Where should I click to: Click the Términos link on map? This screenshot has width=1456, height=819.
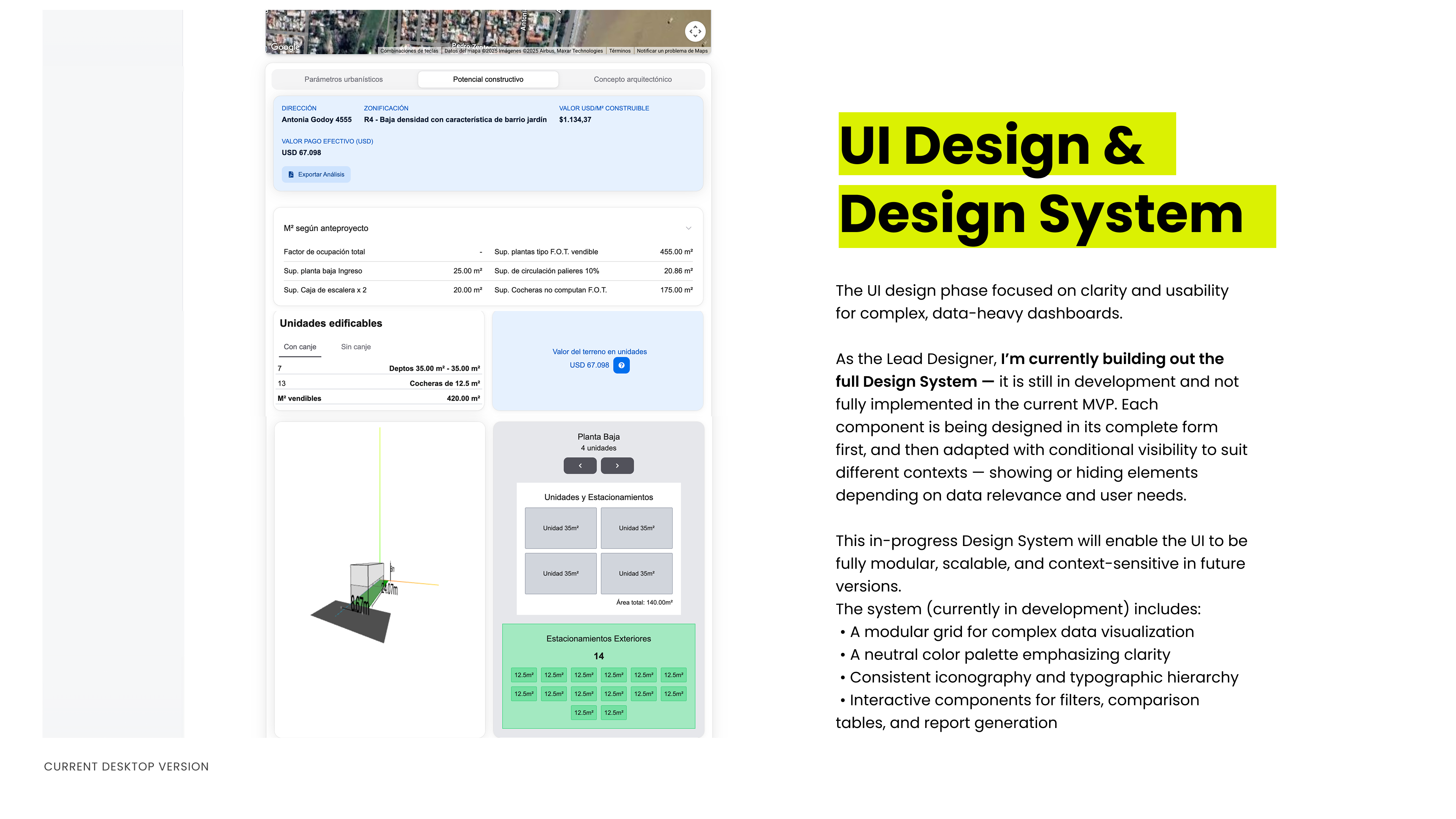click(x=620, y=51)
